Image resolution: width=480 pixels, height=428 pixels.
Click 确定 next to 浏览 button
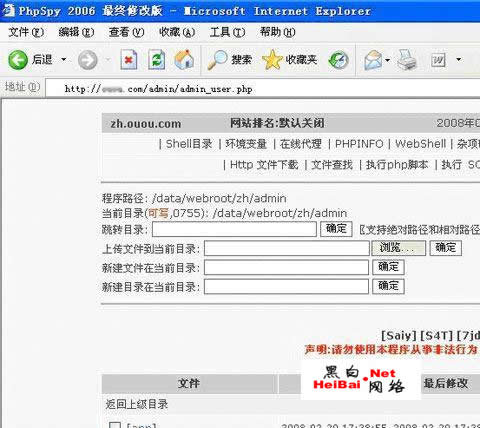pos(446,248)
